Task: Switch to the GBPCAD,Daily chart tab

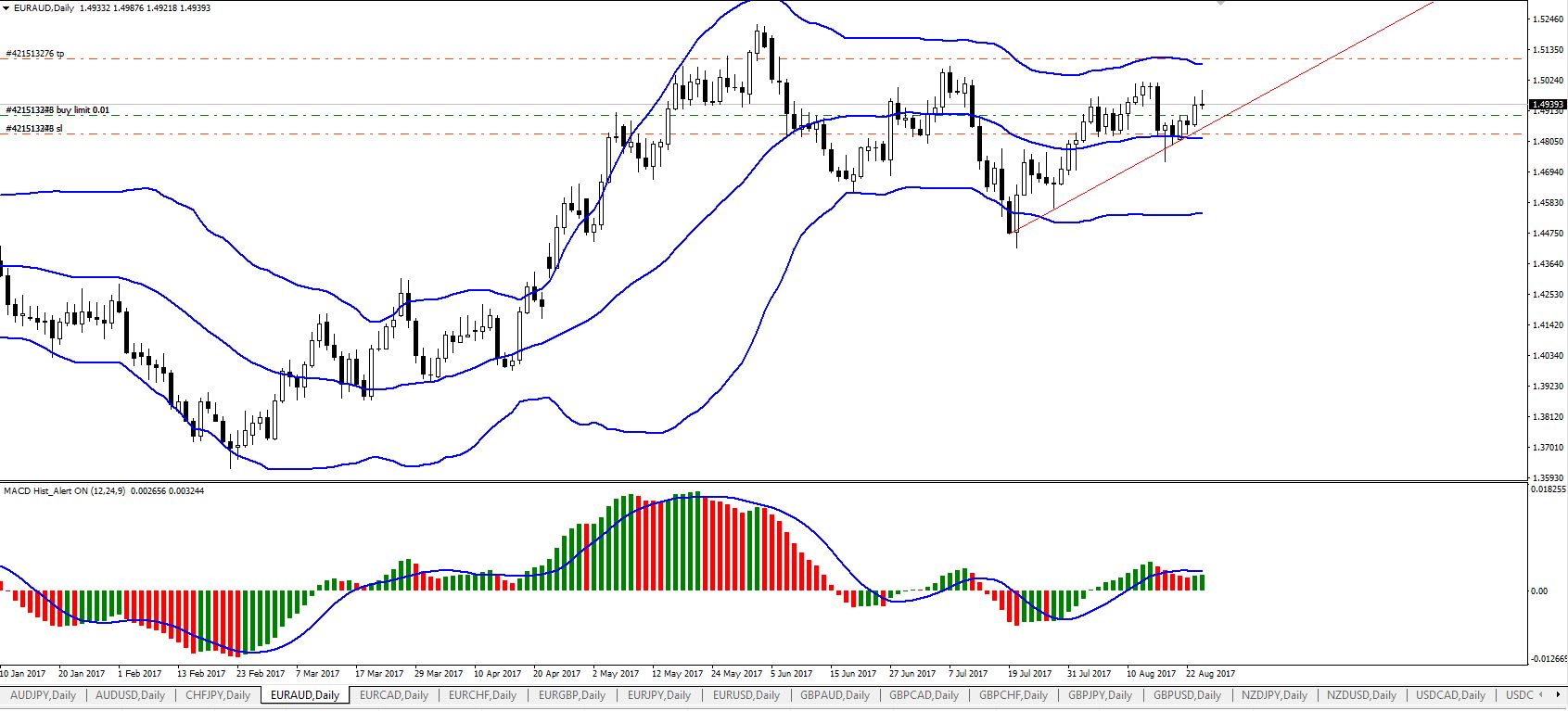Action: (x=924, y=695)
